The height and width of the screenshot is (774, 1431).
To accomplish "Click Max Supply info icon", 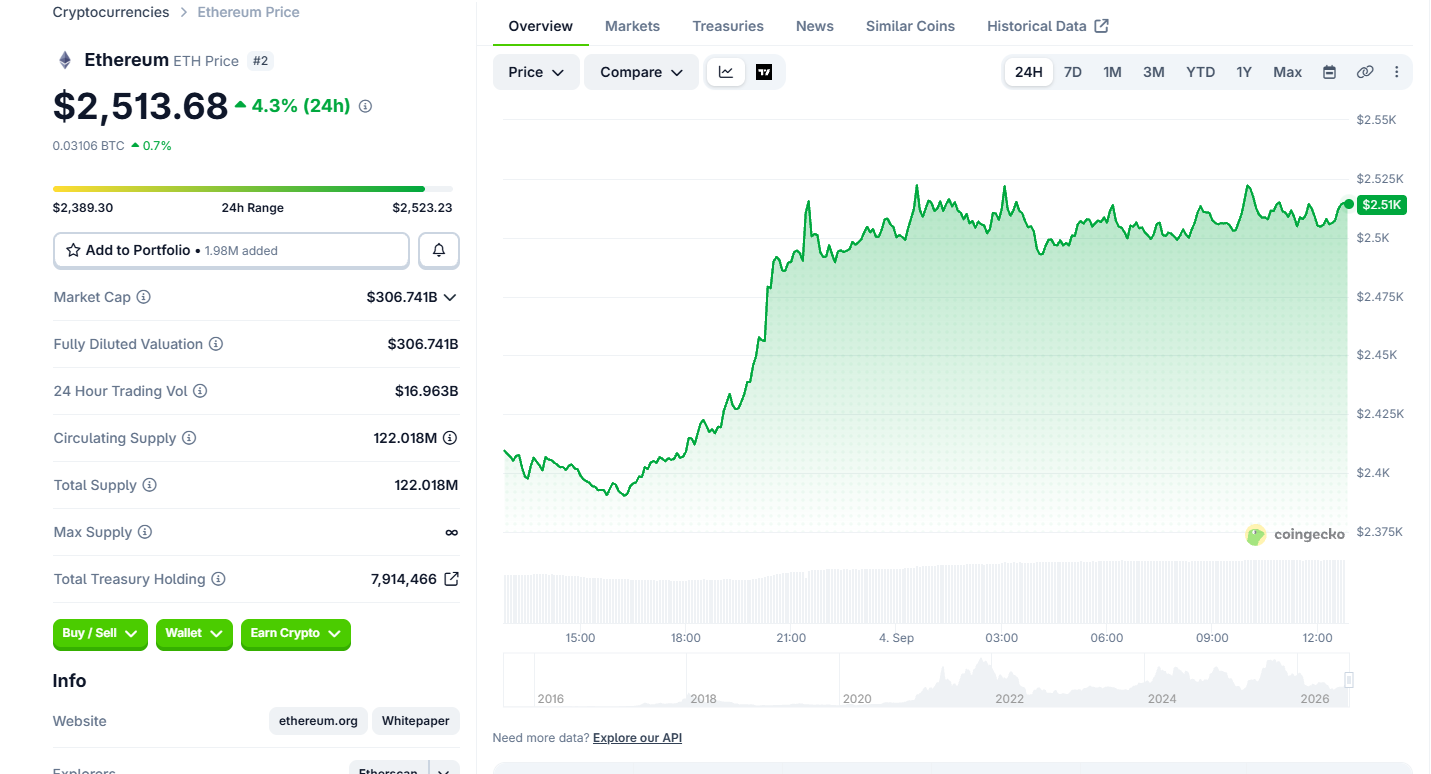I will 145,532.
